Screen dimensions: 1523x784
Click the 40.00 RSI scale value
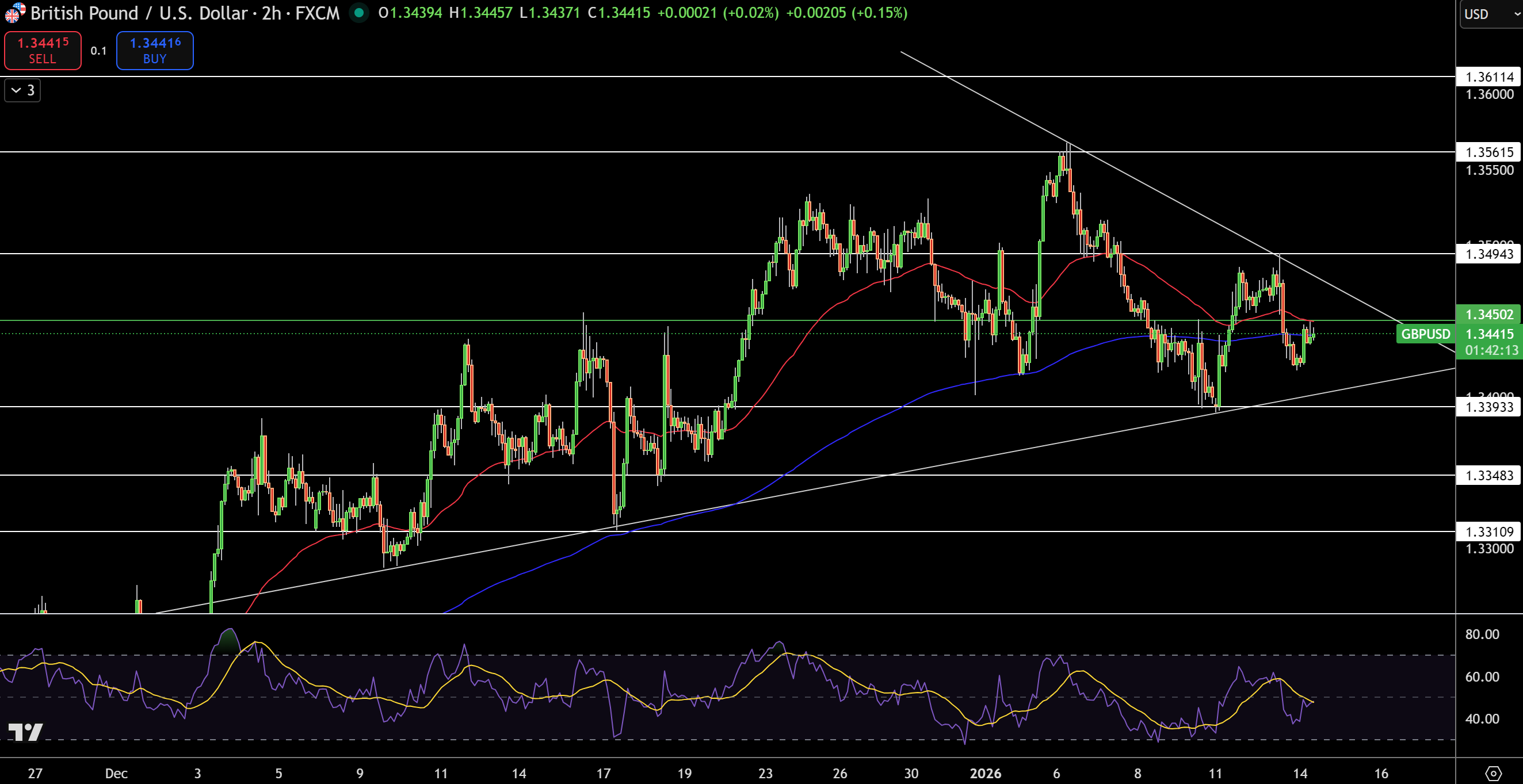click(x=1482, y=719)
